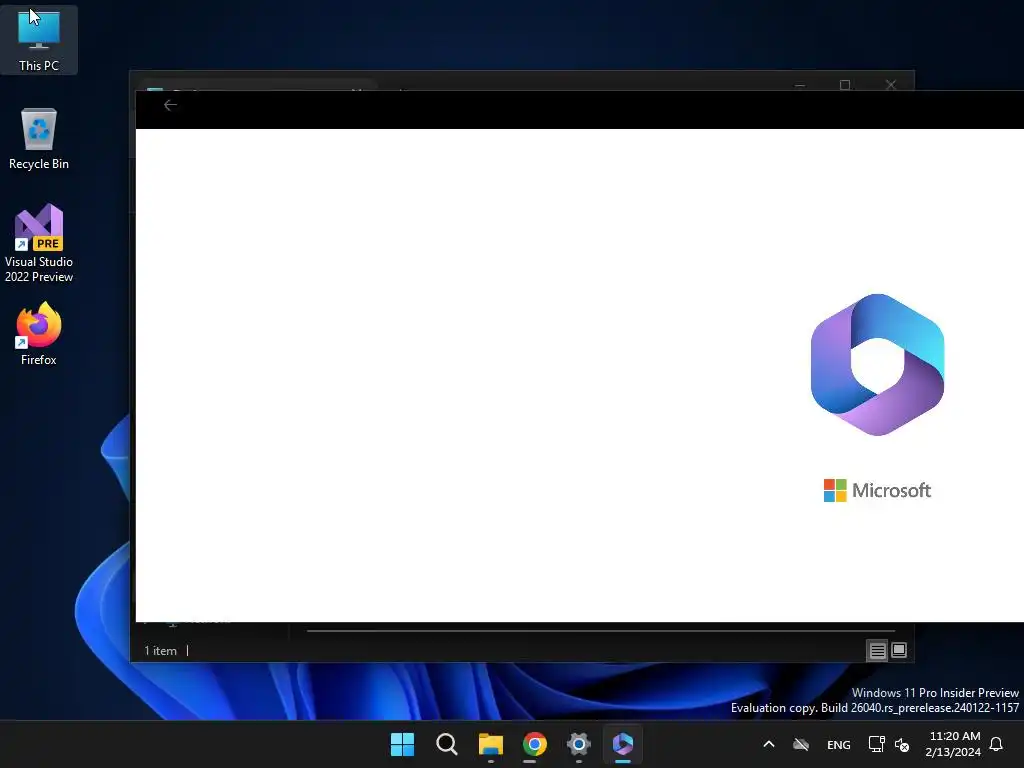Click the muted volume tray icon
This screenshot has height=768, width=1024.
902,744
